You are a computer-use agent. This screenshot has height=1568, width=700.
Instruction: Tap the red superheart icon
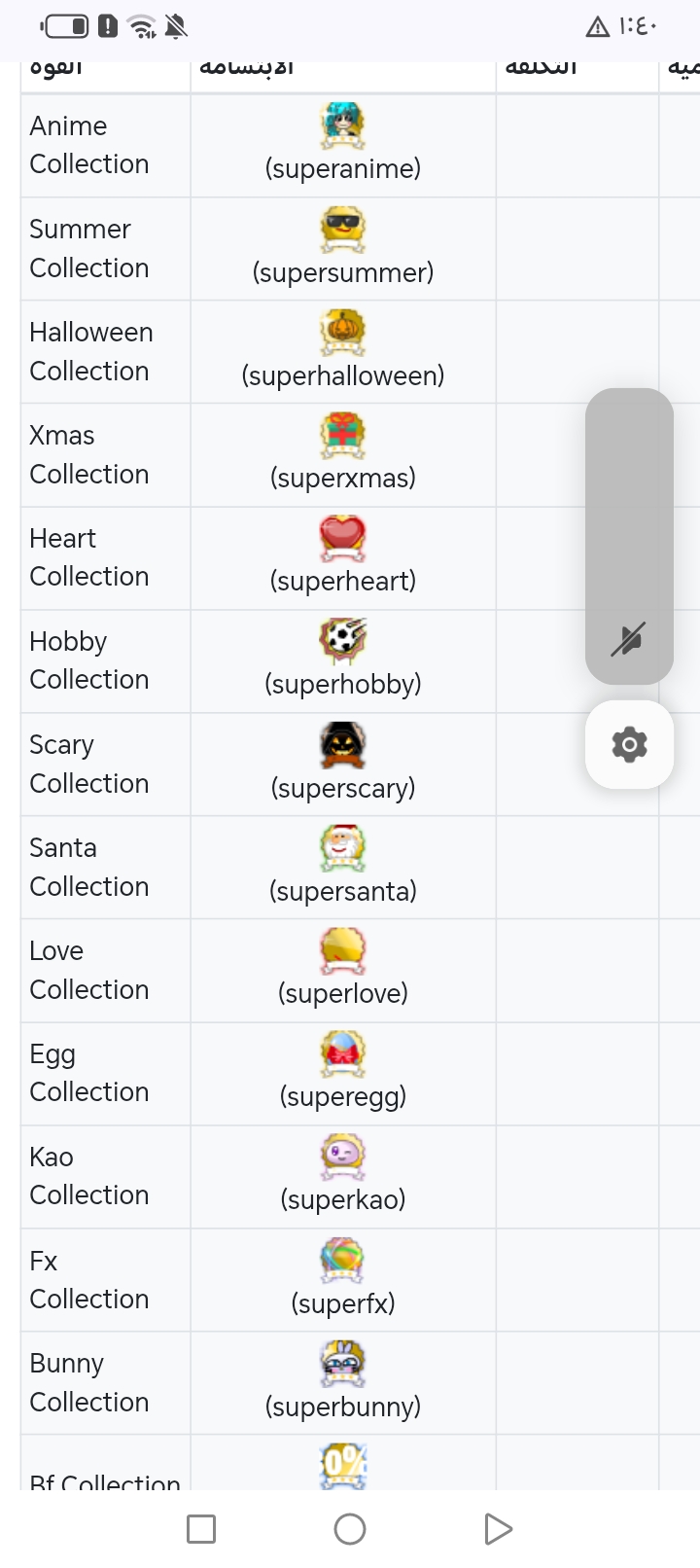pos(342,538)
